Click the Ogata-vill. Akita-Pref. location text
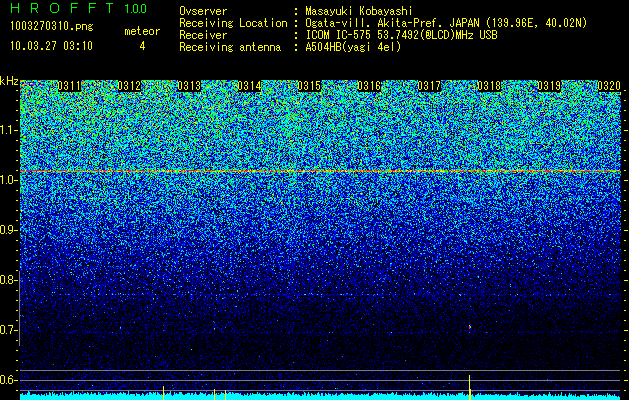This screenshot has width=629, height=400. coord(446,23)
